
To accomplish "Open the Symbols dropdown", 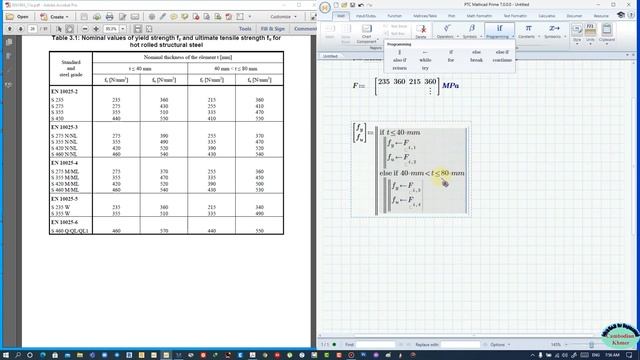I will 471,31.
